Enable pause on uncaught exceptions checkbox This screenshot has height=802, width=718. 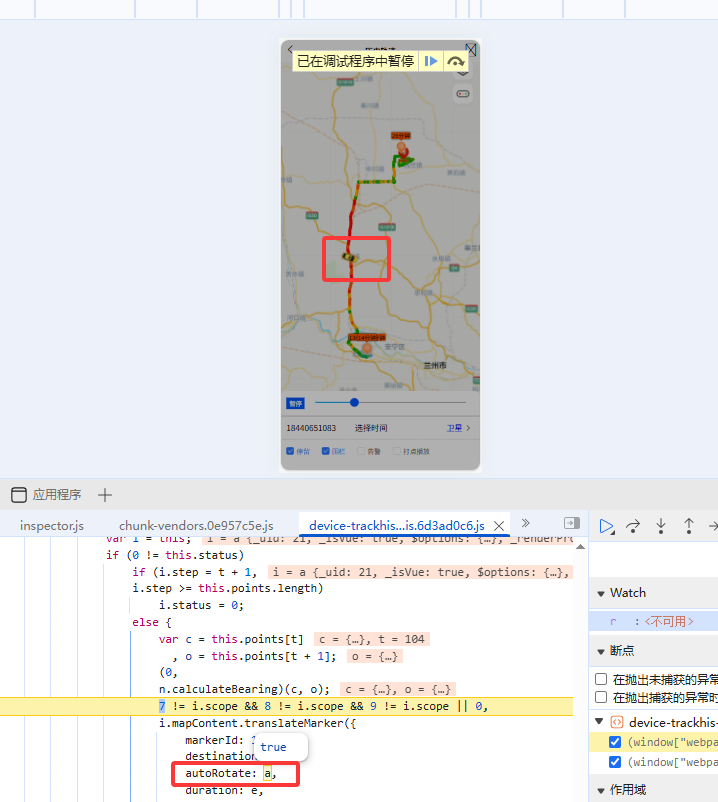point(601,679)
